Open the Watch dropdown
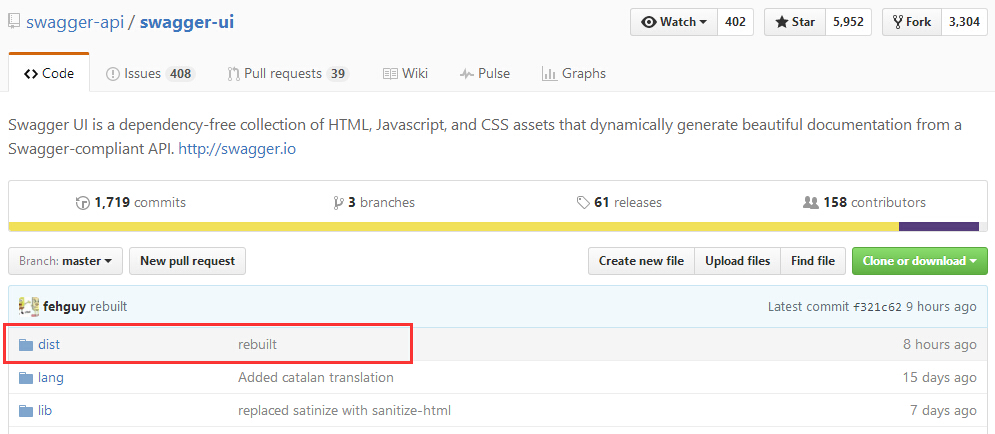Screen dimensions: 995x434 point(673,22)
